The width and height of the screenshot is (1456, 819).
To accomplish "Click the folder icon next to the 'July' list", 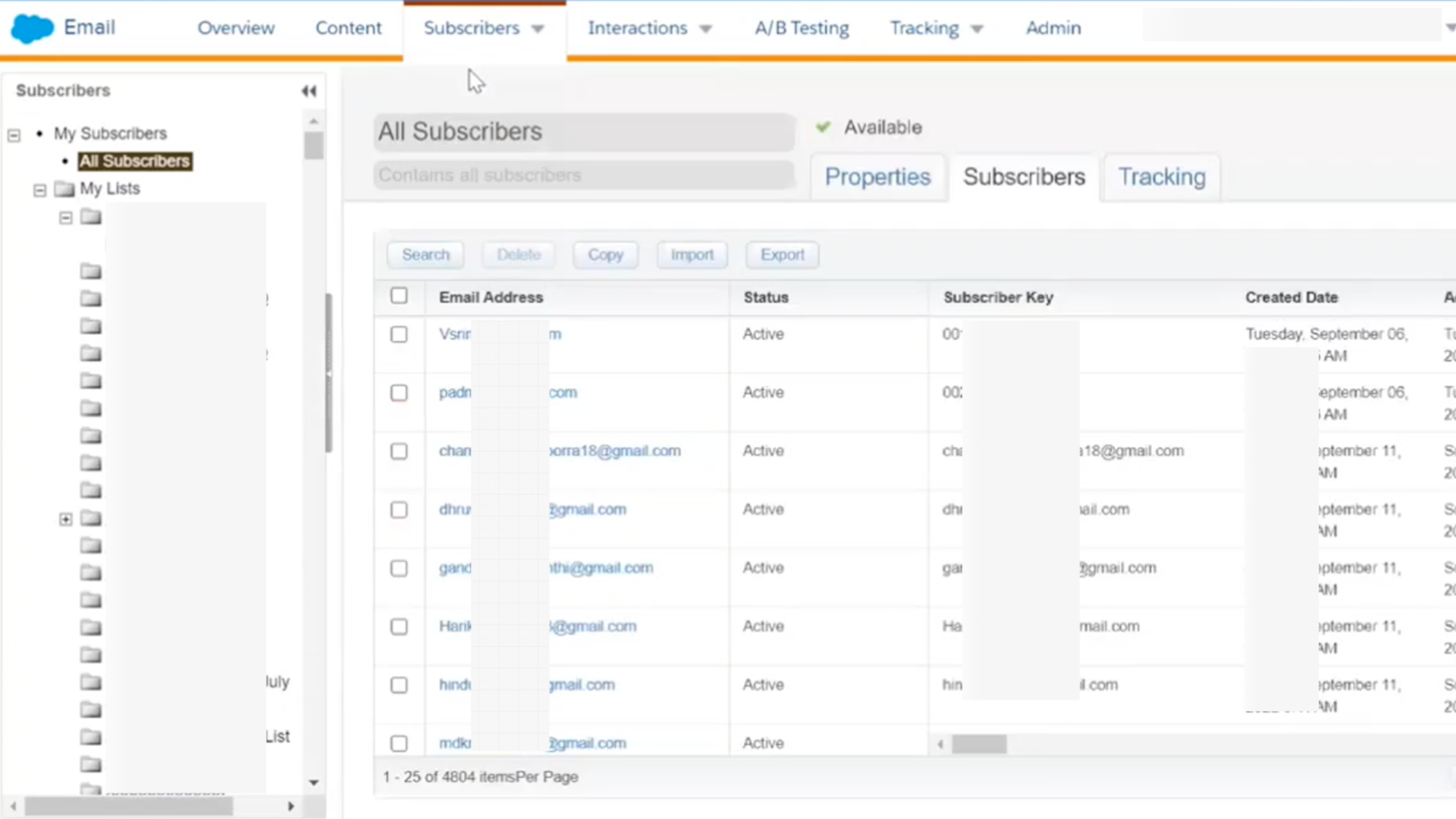I will point(91,682).
